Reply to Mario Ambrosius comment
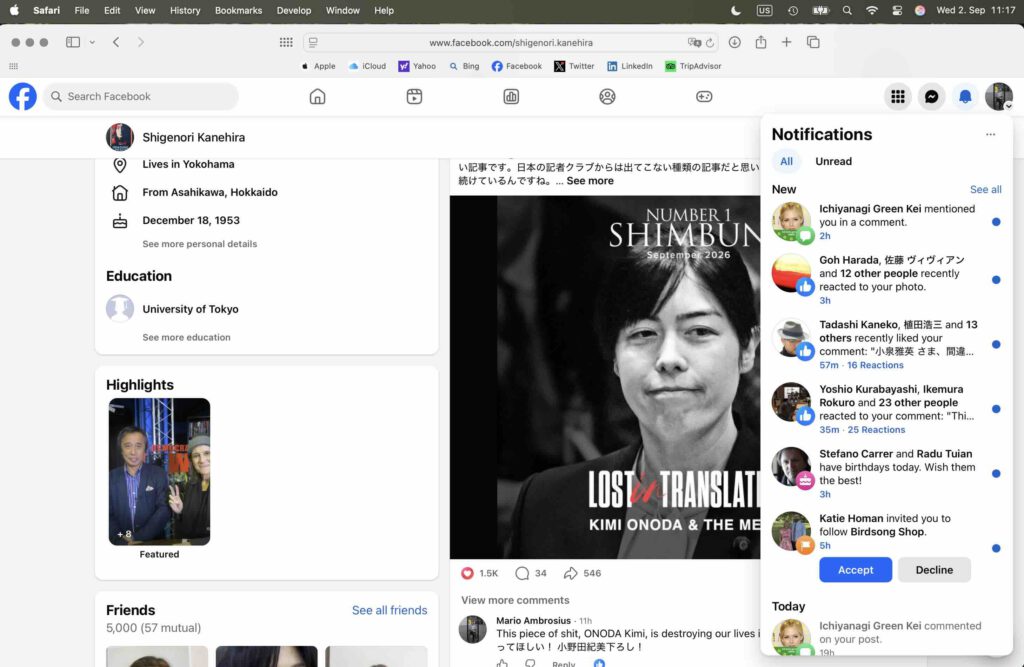1024x667 pixels. (x=563, y=663)
